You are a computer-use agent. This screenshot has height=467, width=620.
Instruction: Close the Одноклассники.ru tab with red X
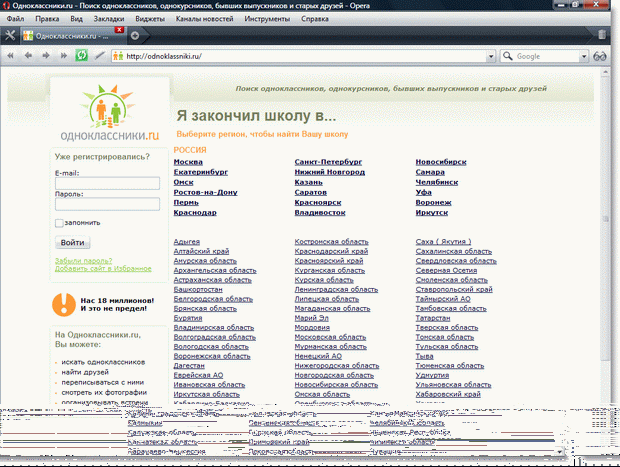point(119,30)
